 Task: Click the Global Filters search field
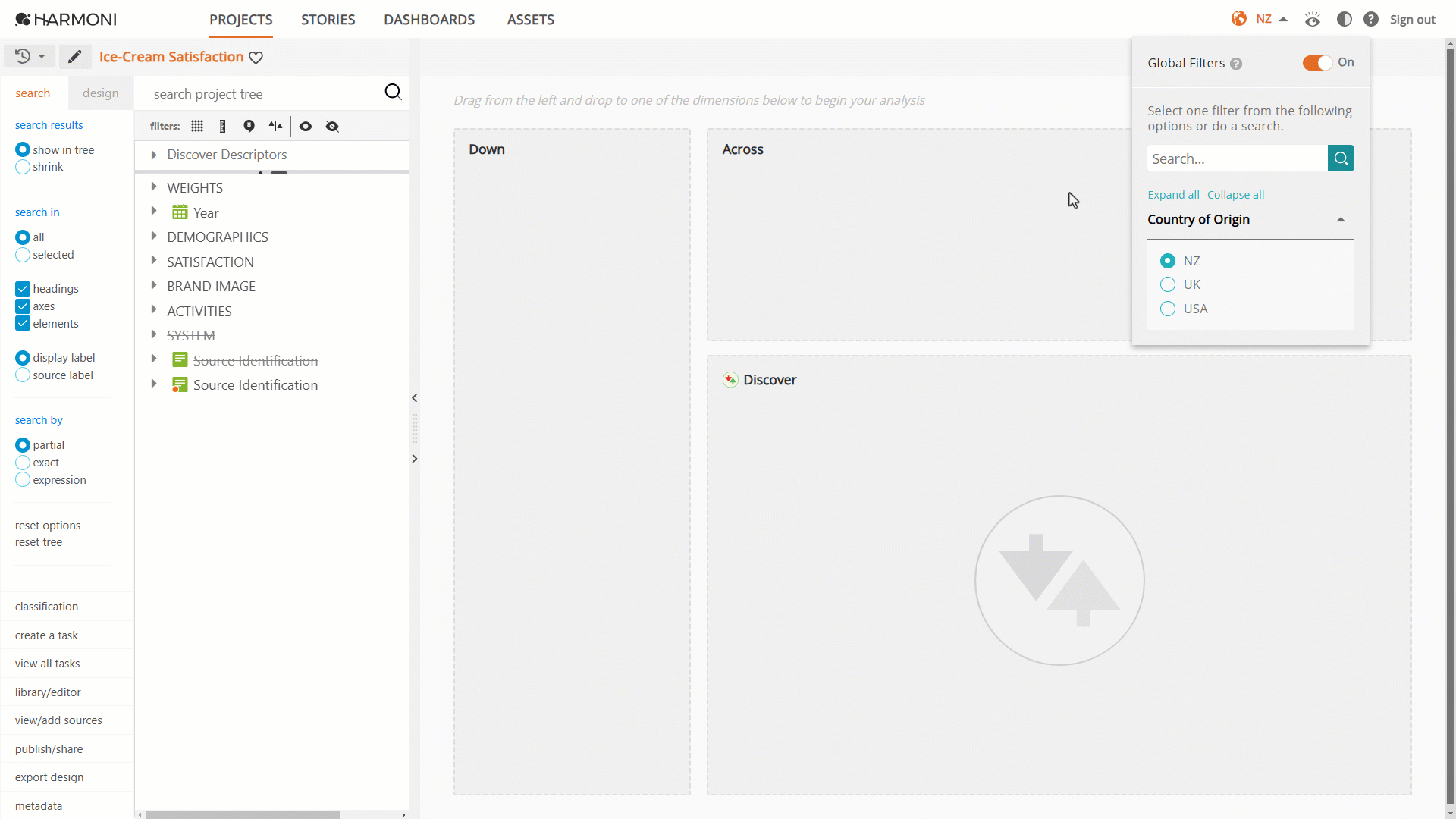tap(1238, 158)
